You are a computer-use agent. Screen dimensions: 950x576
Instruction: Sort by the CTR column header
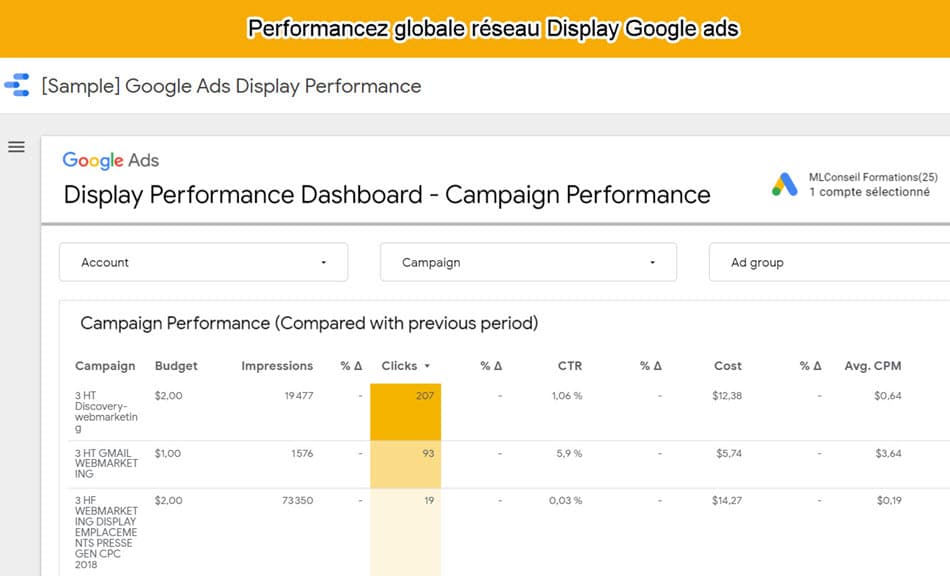tap(570, 366)
